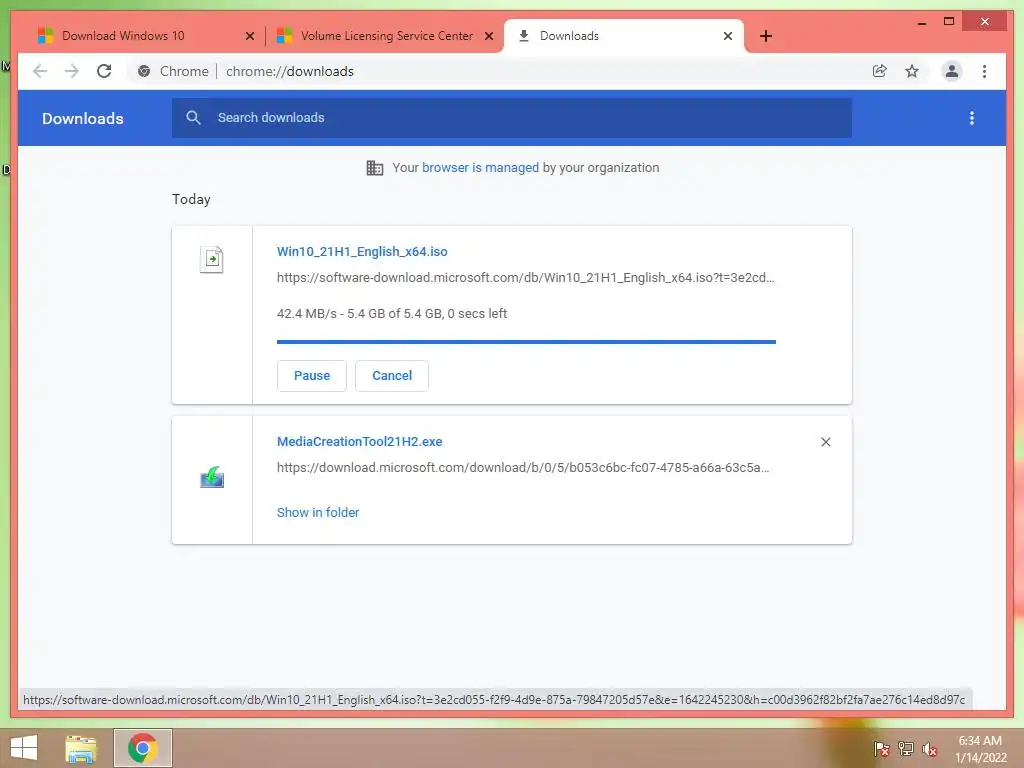Click the muted volume tray icon
The height and width of the screenshot is (768, 1024).
click(930, 749)
